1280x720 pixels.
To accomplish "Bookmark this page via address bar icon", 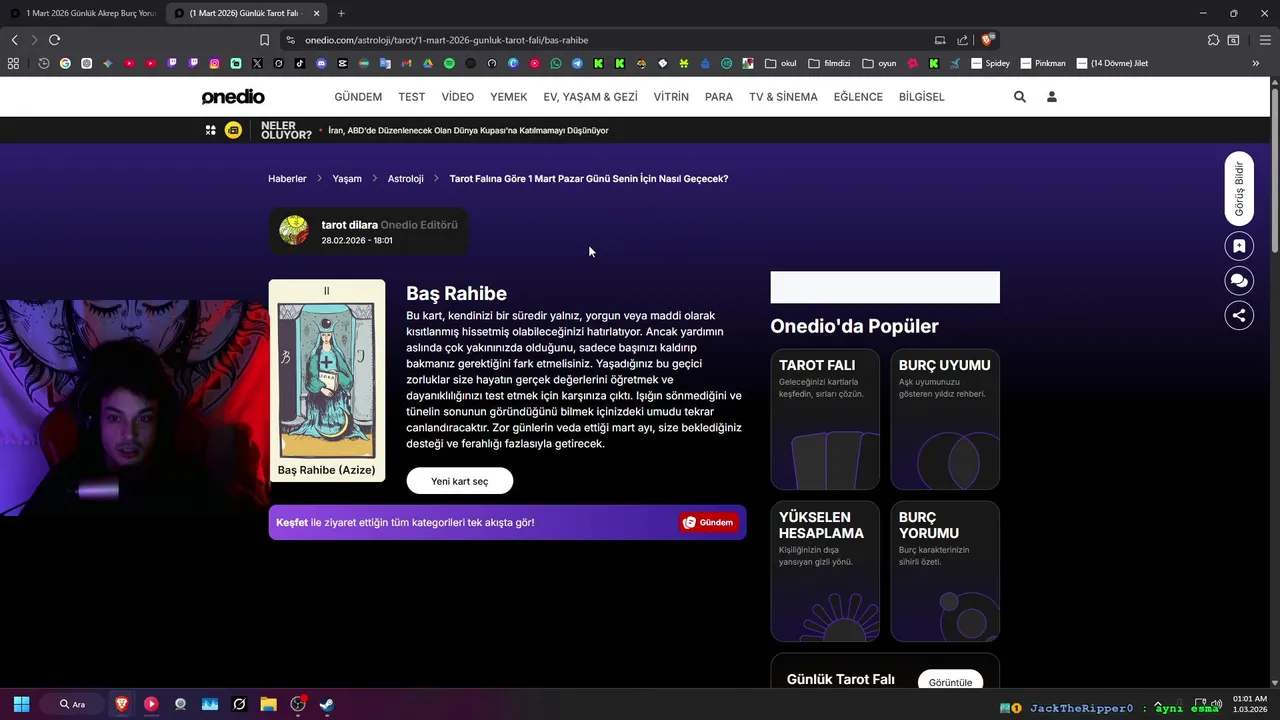I will [264, 40].
